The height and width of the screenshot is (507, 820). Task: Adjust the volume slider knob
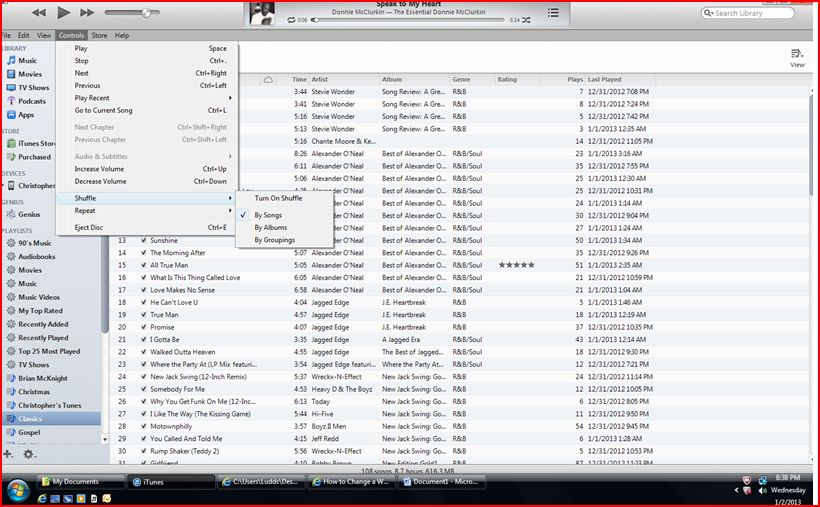click(x=146, y=13)
